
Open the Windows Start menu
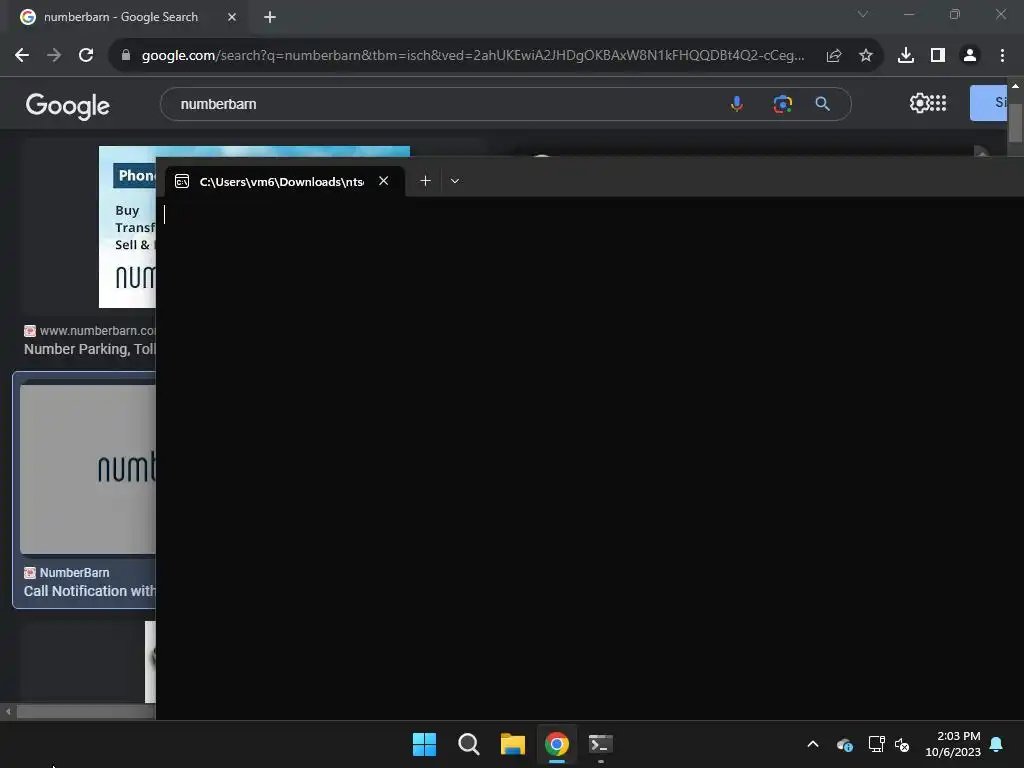pyautogui.click(x=424, y=744)
